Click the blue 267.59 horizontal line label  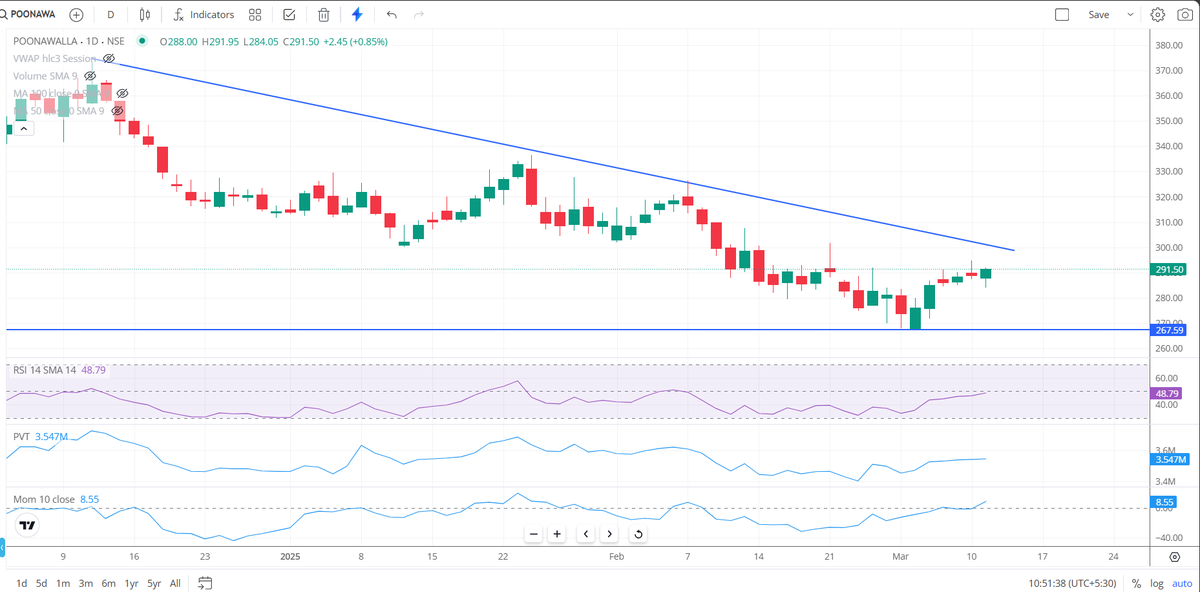(1170, 330)
